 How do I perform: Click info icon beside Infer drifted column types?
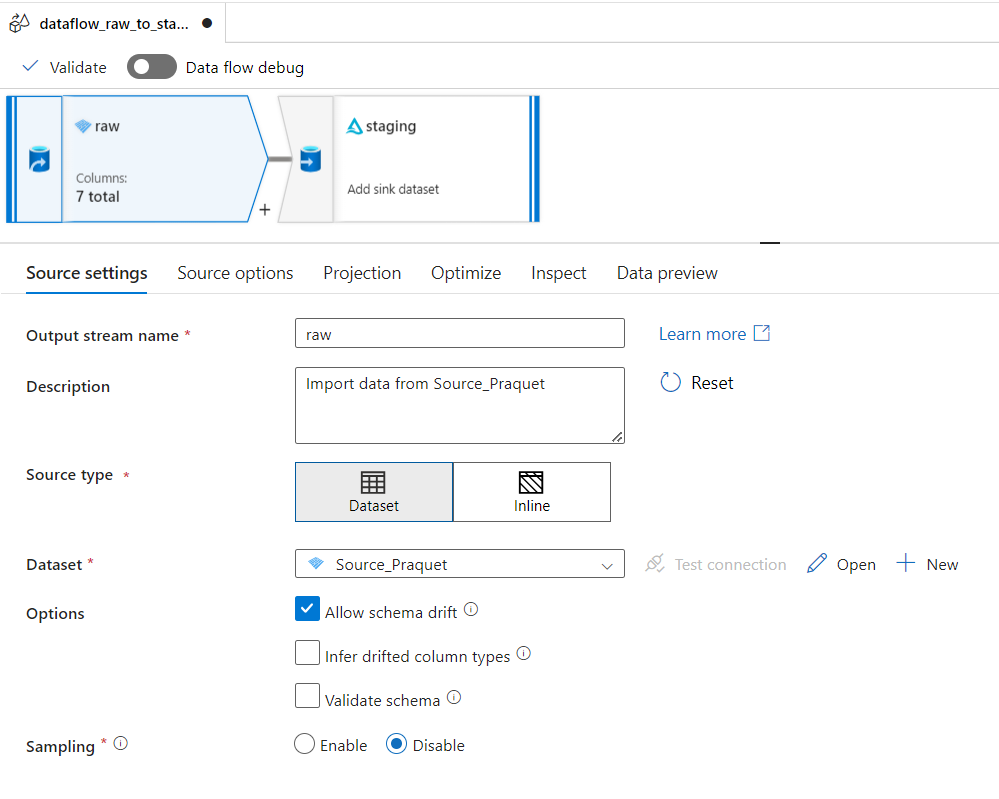(x=523, y=654)
